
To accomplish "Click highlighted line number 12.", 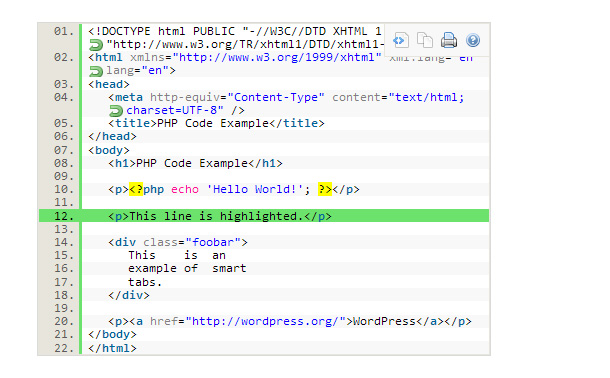I will pyautogui.click(x=64, y=216).
